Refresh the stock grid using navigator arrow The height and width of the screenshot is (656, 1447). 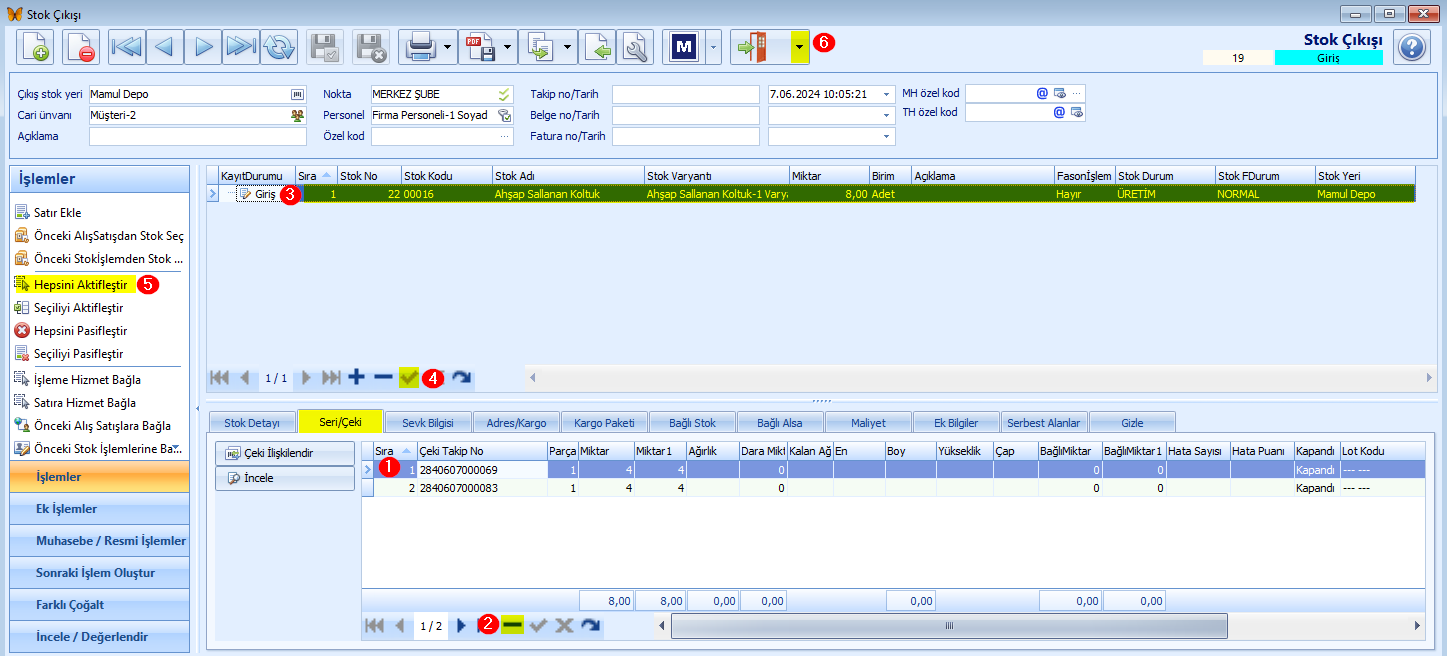click(x=461, y=377)
